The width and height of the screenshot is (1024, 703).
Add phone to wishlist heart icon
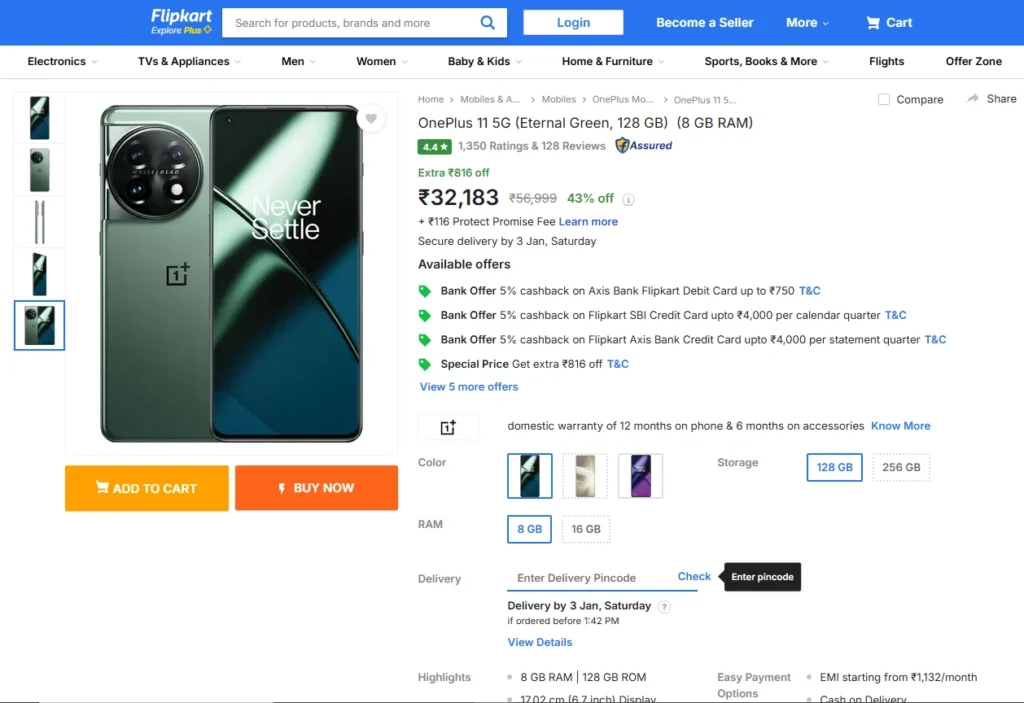371,119
